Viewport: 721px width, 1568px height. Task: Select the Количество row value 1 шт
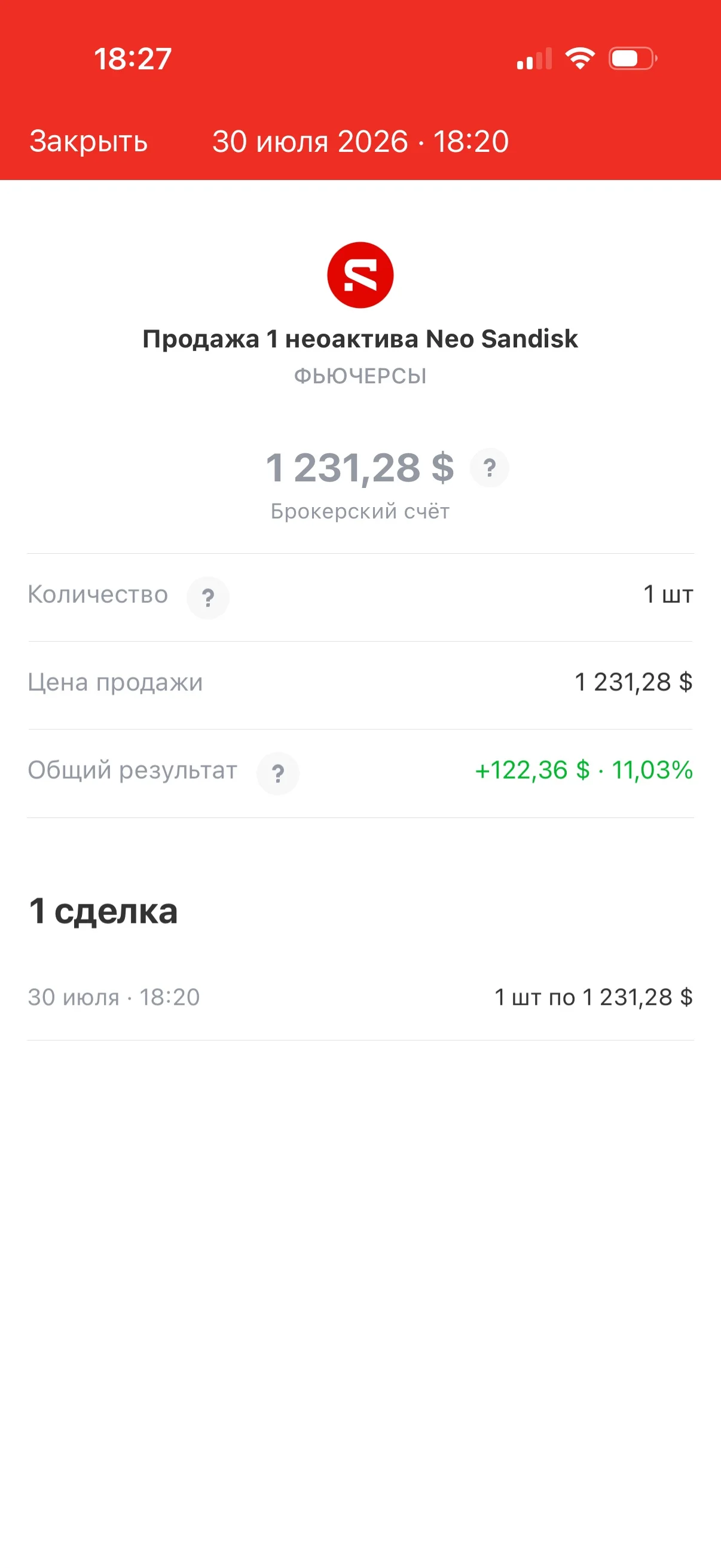668,594
